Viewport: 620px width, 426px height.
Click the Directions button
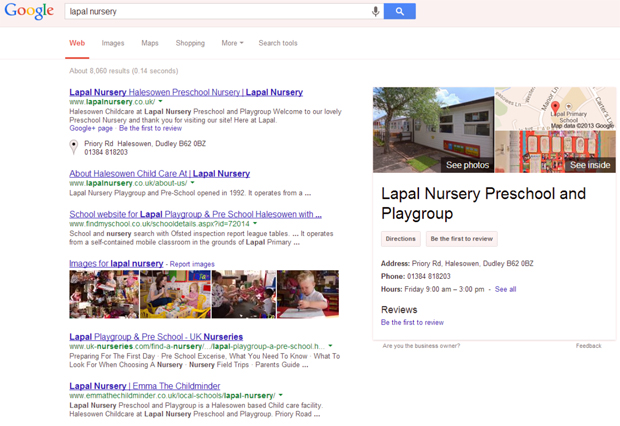coord(401,239)
